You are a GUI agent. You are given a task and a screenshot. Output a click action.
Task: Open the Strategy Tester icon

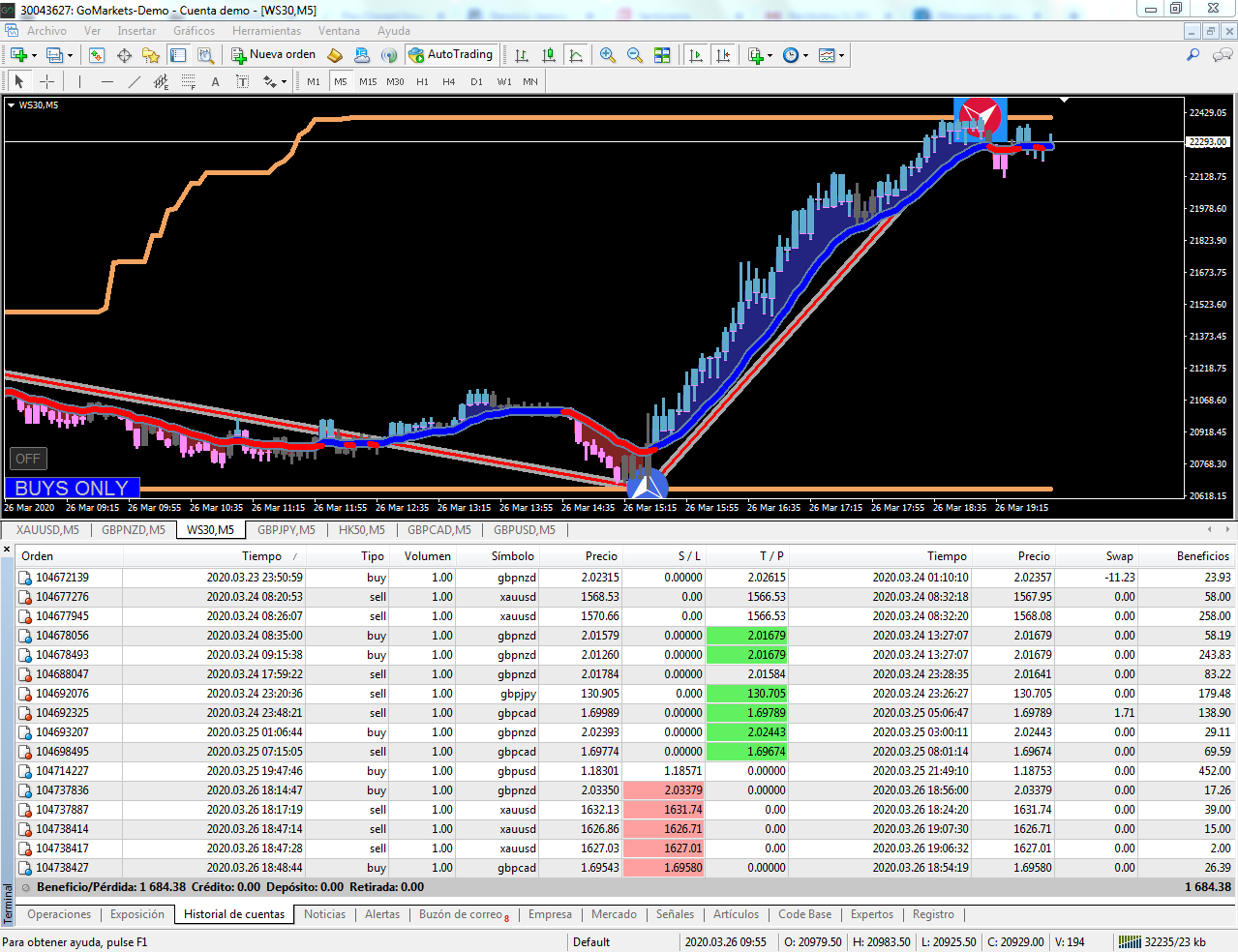coord(205,55)
